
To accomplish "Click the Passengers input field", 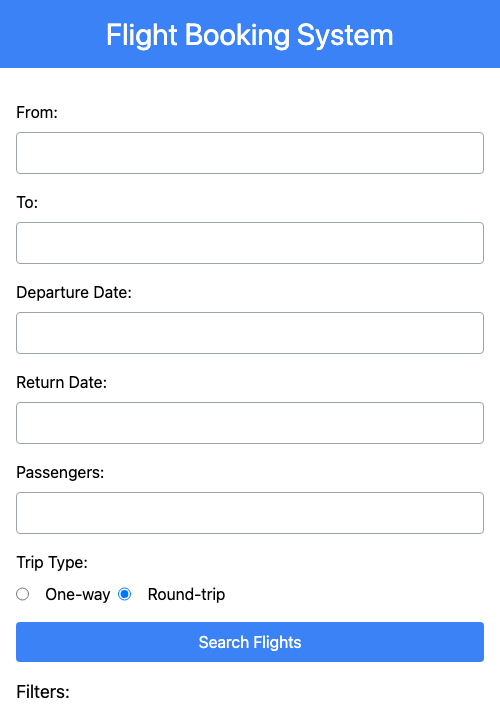I will [250, 513].
